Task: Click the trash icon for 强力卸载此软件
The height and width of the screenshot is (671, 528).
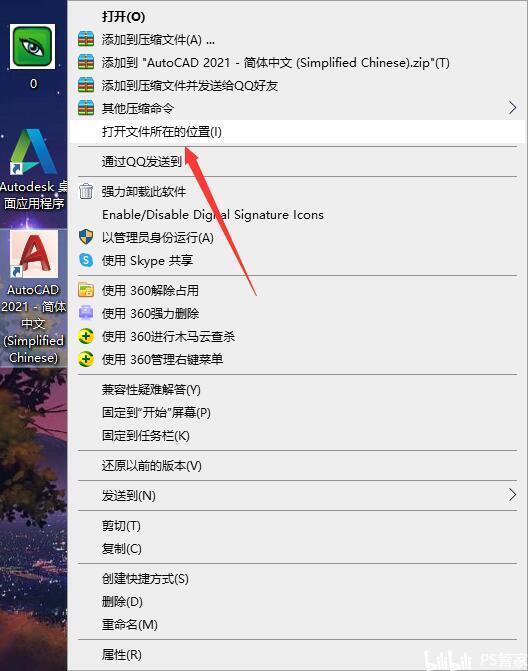Action: click(86, 191)
